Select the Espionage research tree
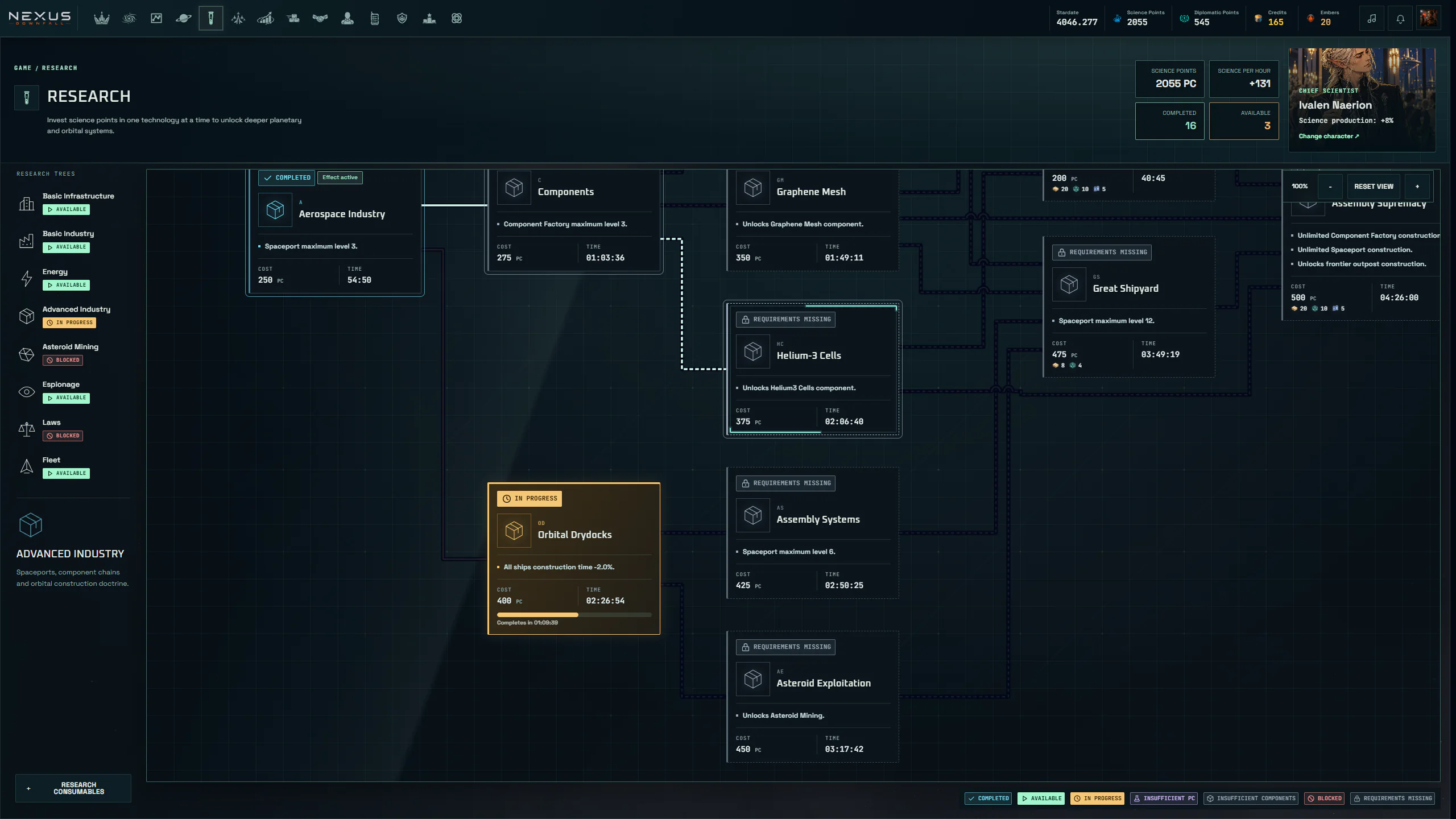 coord(73,392)
